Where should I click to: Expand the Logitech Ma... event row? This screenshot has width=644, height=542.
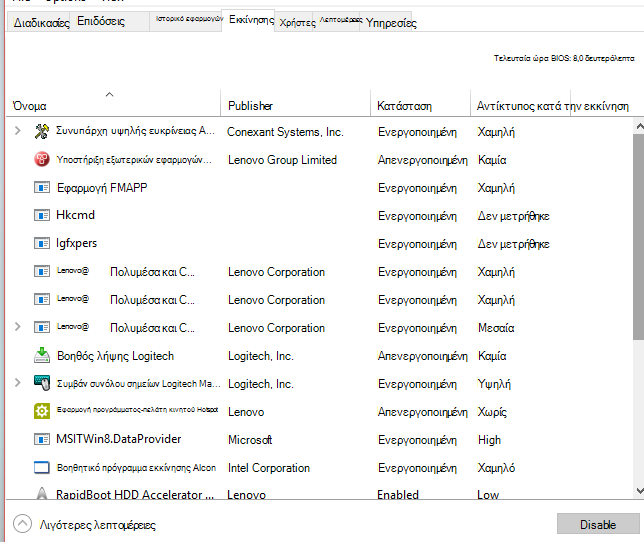(17, 383)
